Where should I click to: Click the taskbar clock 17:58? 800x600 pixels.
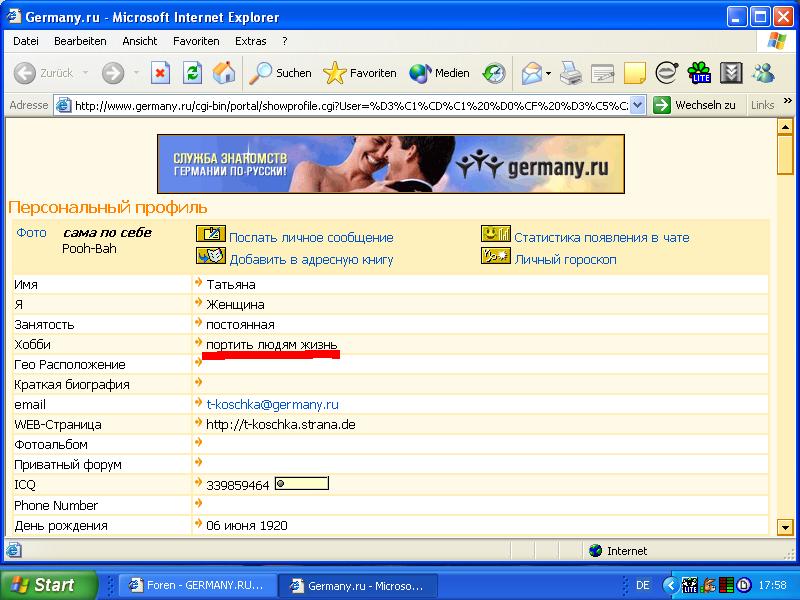coord(772,585)
